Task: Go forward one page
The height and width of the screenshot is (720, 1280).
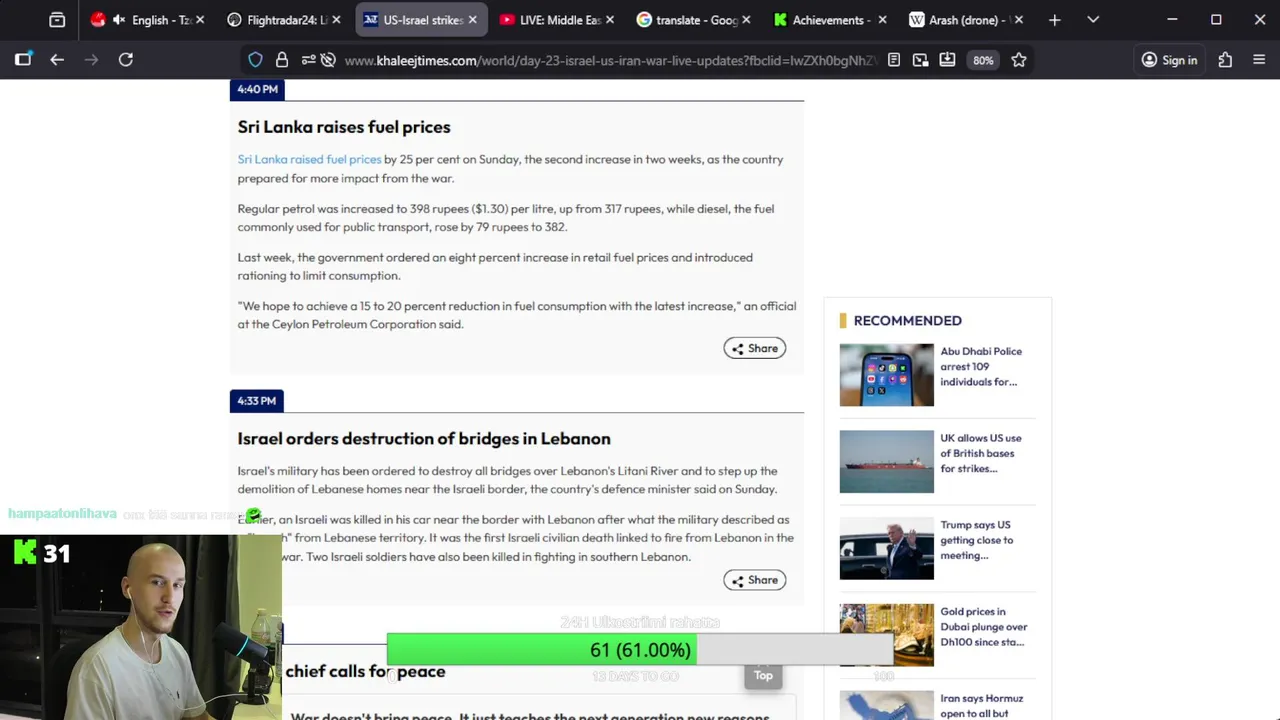Action: point(91,60)
